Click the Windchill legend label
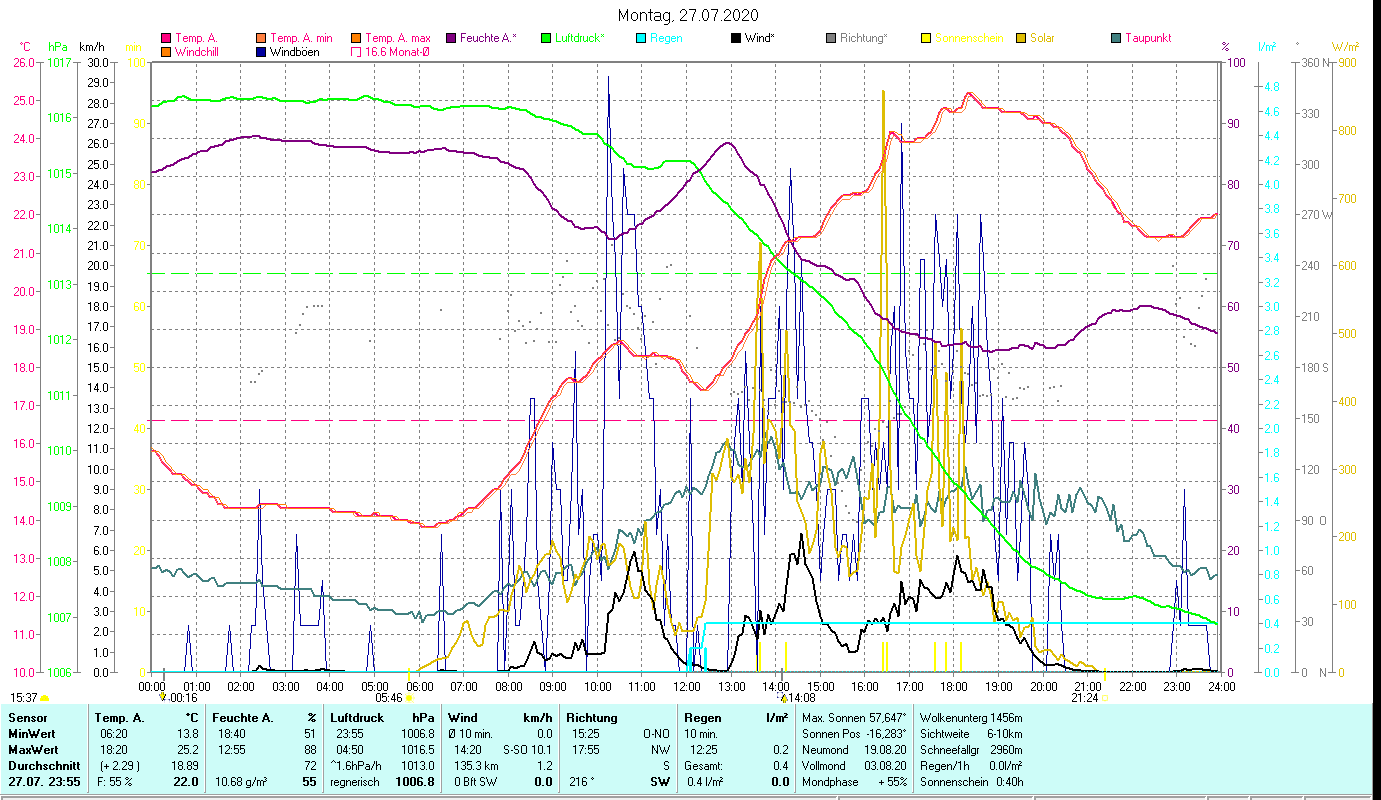Screen dimensions: 1381x800 click(x=197, y=51)
